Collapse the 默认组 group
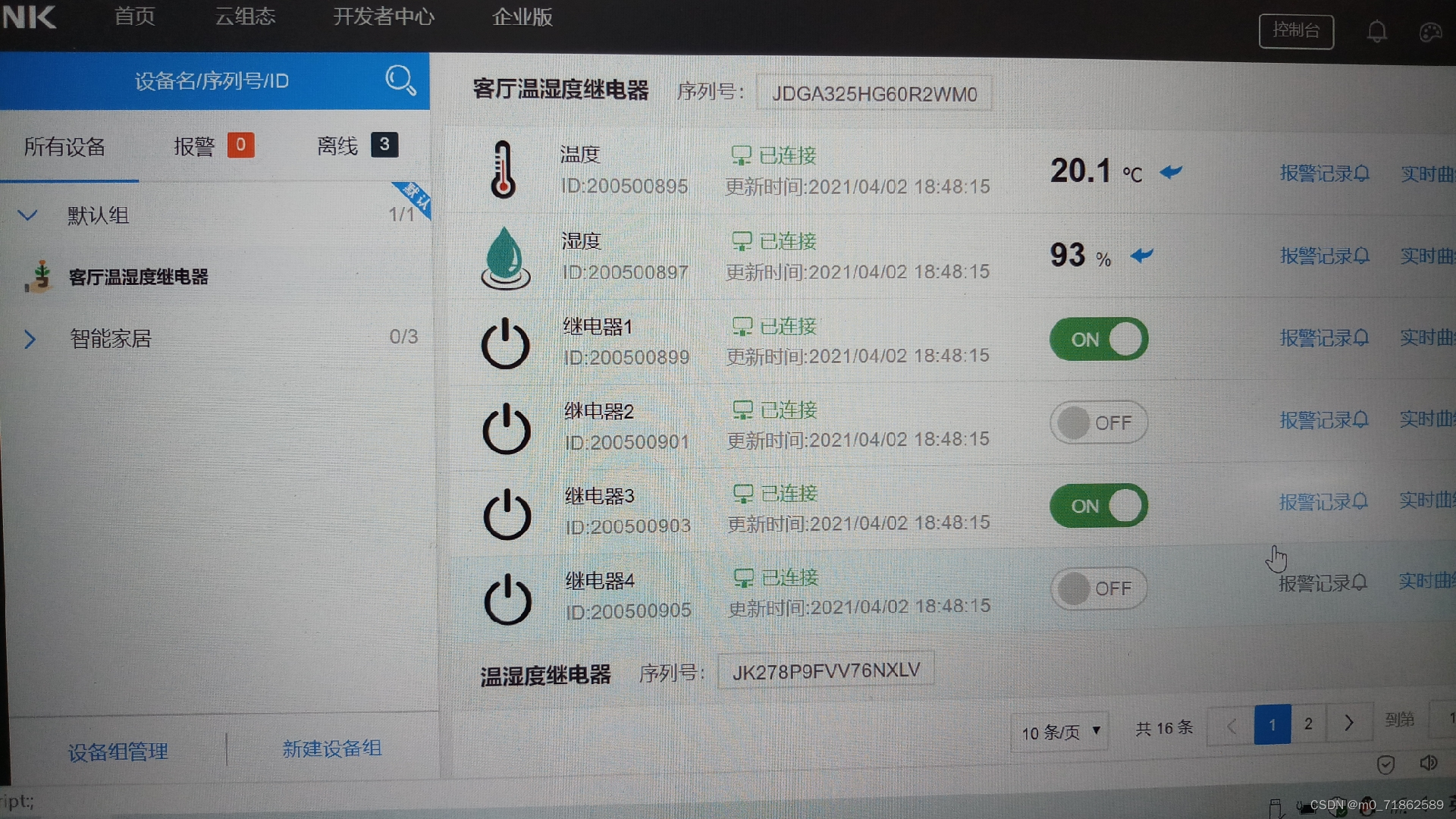Viewport: 1456px width, 819px height. point(28,215)
